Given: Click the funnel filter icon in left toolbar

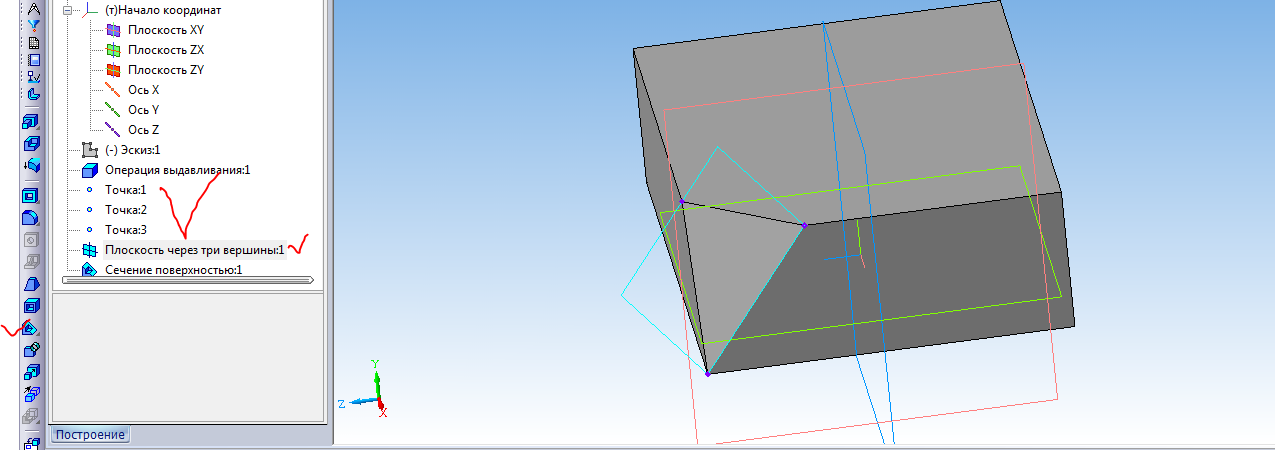Looking at the screenshot, I should 32,24.
